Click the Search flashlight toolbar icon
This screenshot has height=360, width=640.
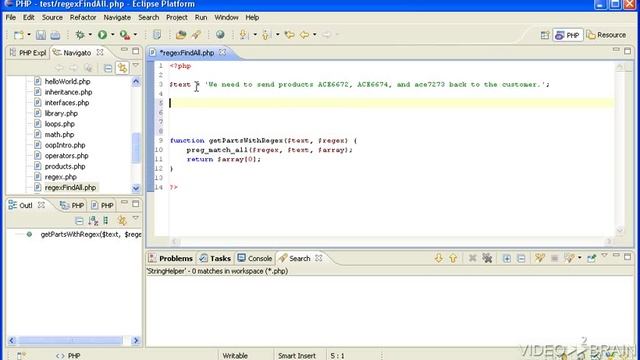pos(196,35)
